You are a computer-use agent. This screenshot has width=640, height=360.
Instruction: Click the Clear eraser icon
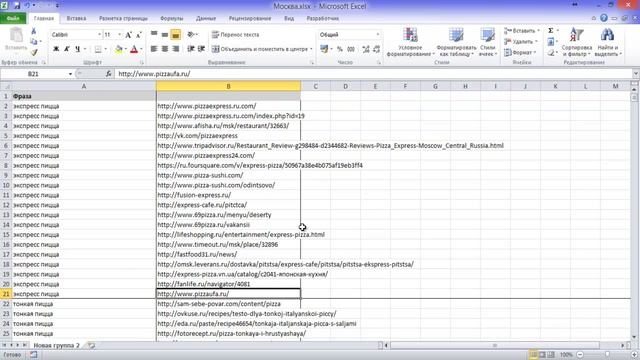tap(551, 53)
